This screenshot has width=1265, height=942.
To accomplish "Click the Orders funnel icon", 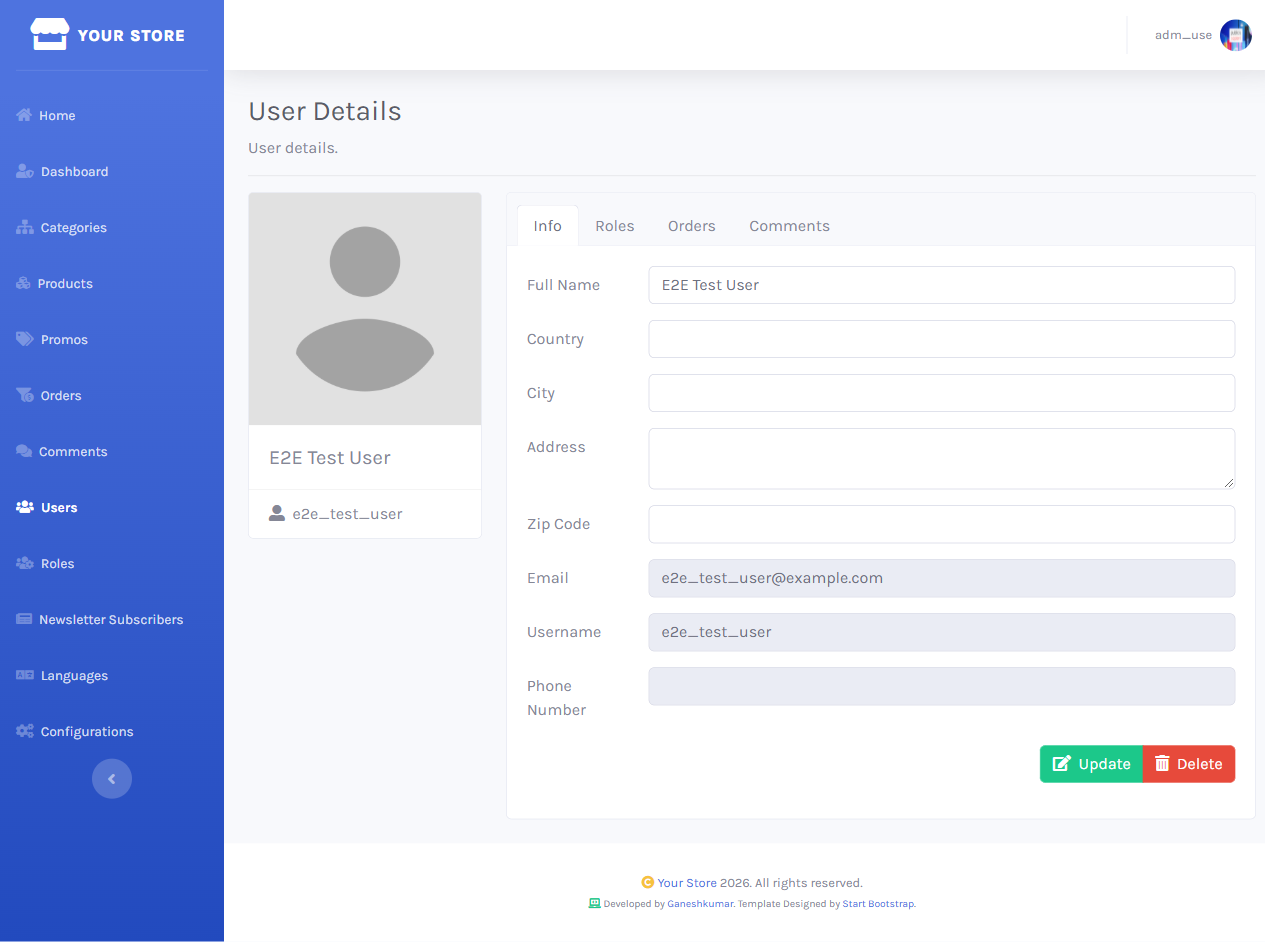I will tap(25, 395).
